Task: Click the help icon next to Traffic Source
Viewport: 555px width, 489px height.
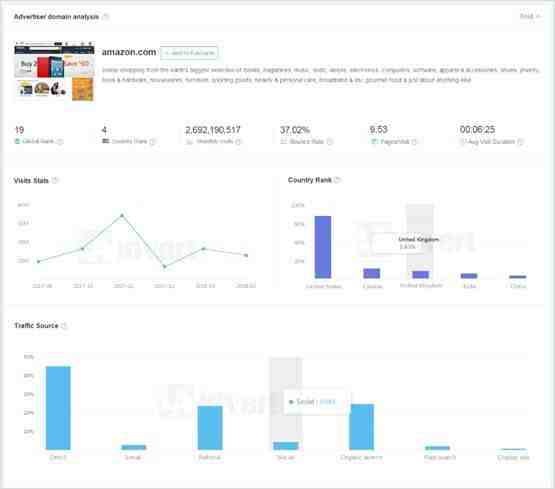Action: click(x=64, y=326)
